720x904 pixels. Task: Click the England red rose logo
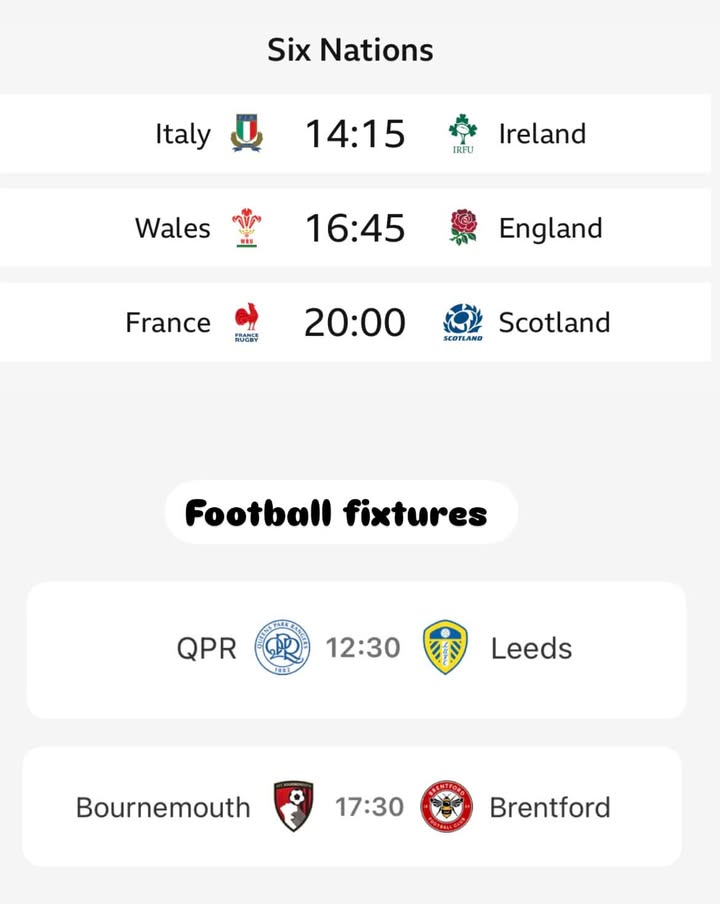pos(463,227)
